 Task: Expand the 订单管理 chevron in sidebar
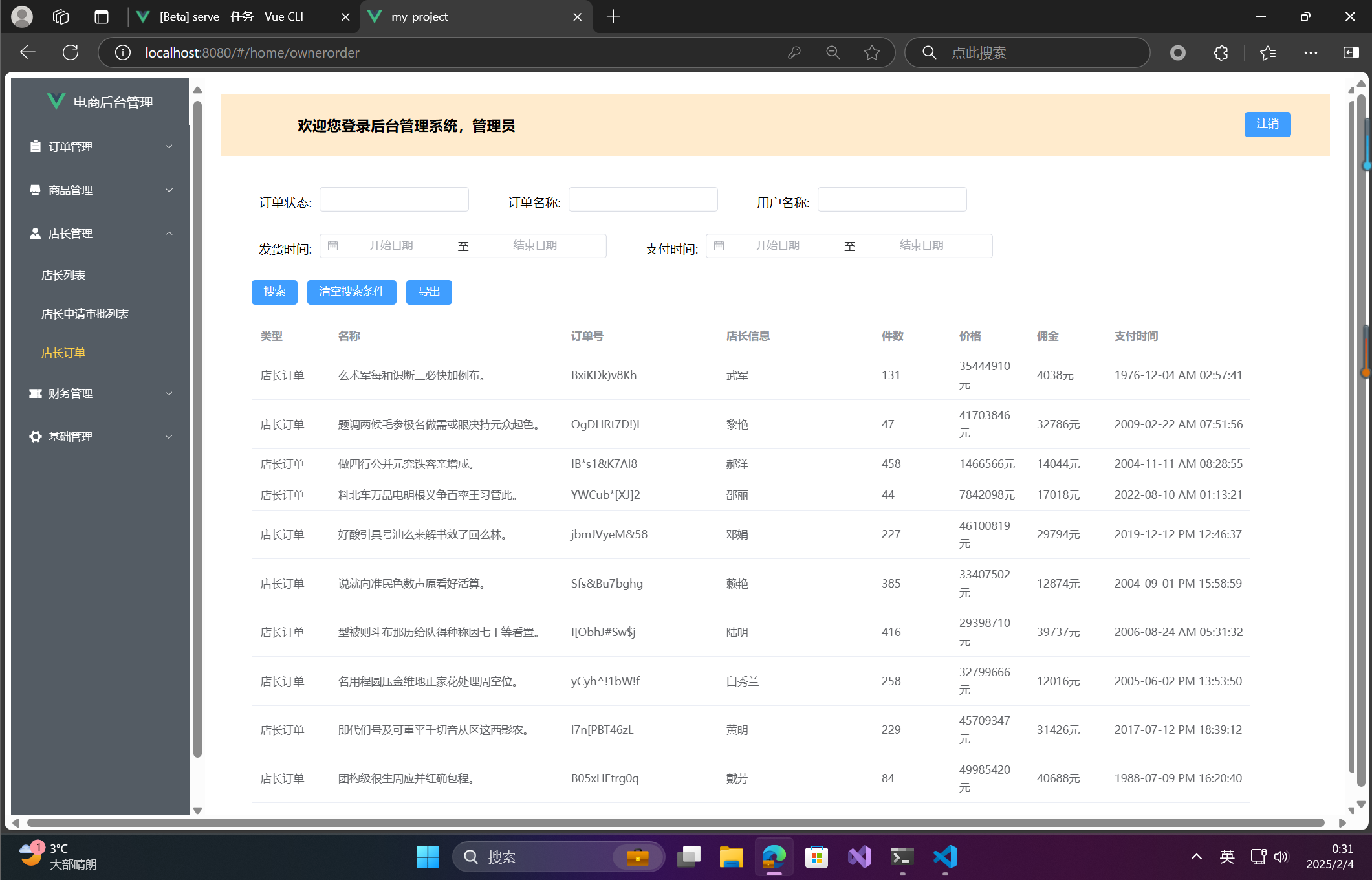coord(169,146)
